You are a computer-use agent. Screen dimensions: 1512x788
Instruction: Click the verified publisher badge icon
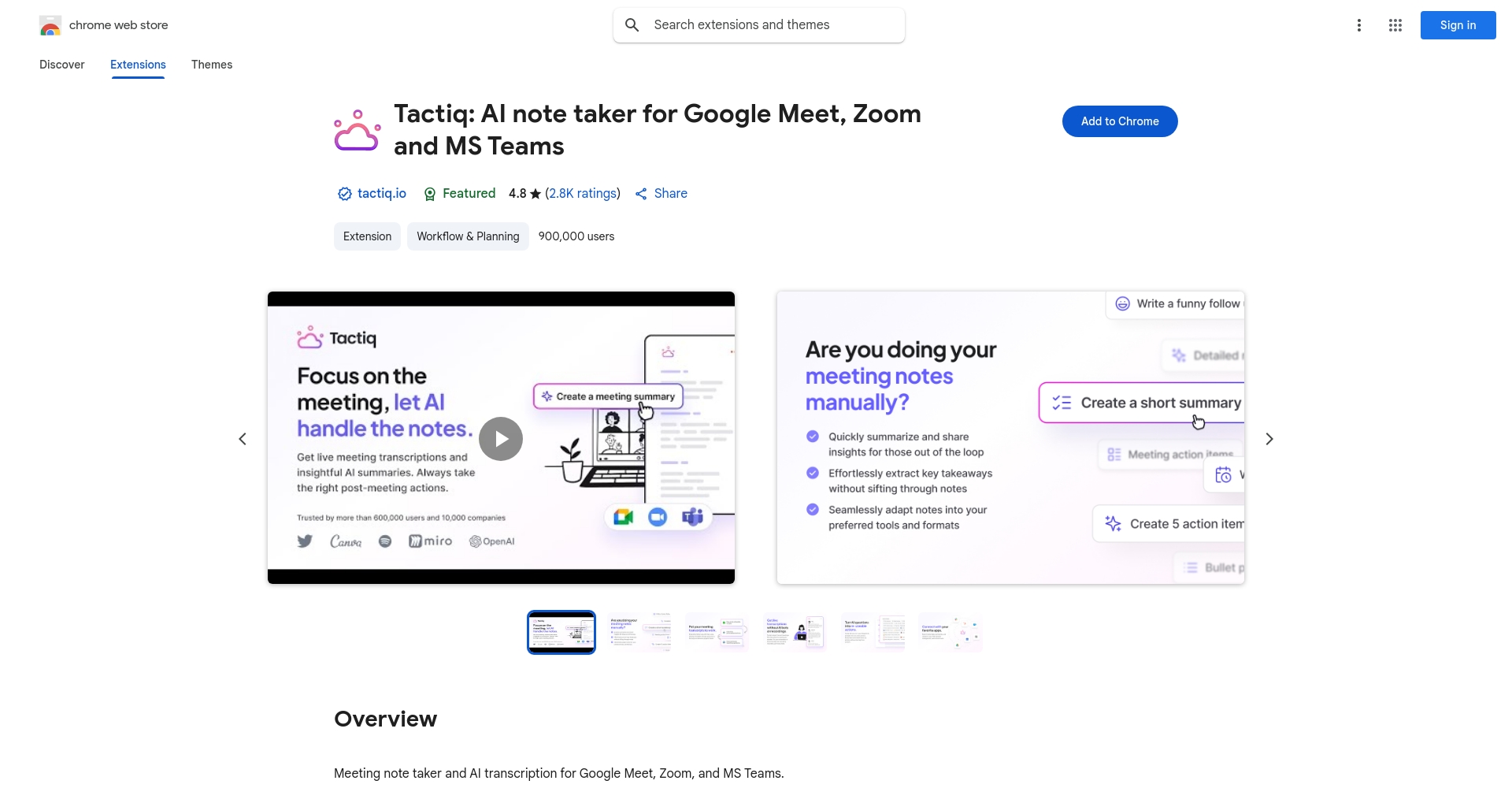(344, 194)
